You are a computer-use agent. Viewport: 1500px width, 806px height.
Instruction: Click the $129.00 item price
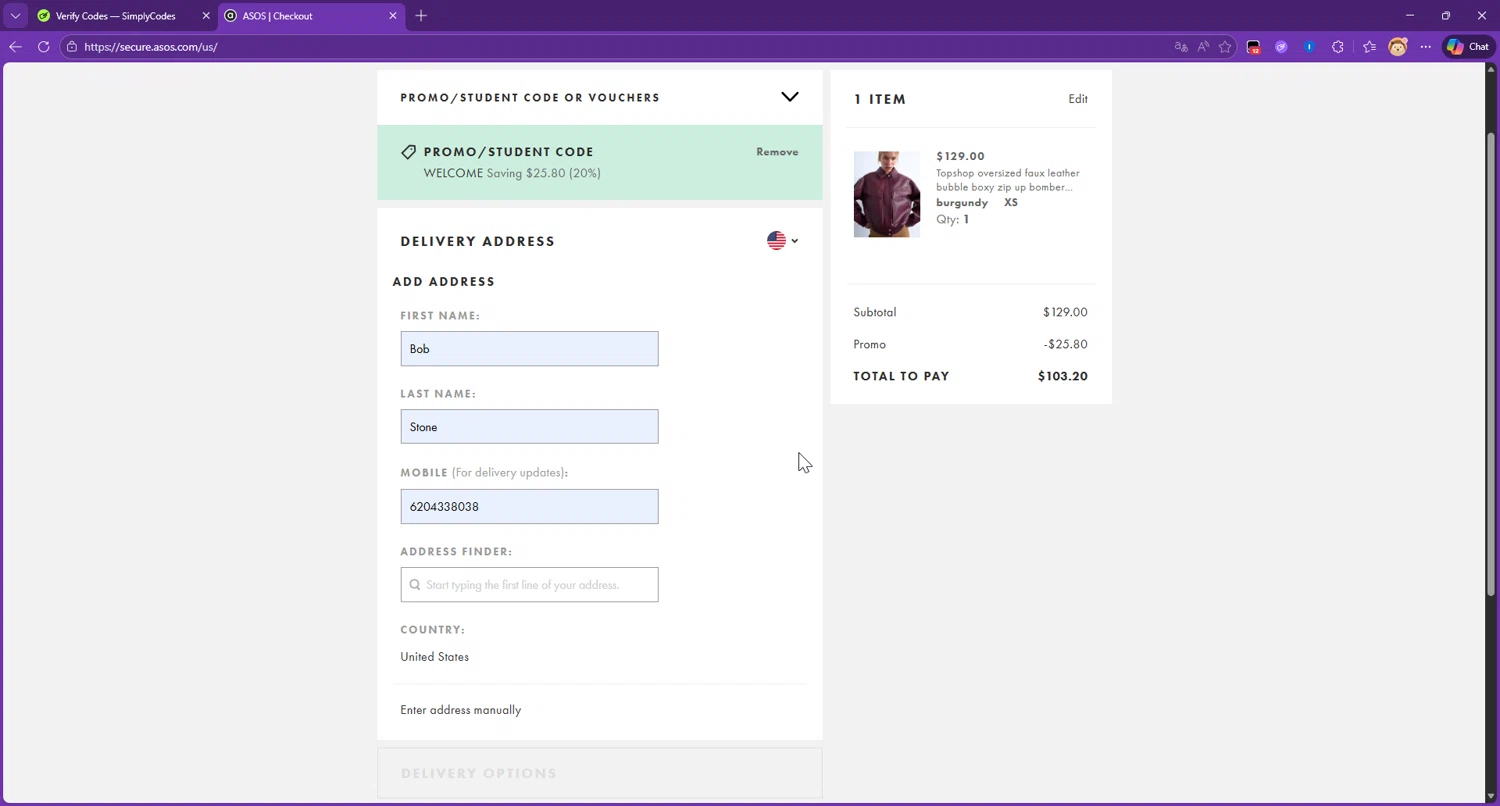click(960, 156)
